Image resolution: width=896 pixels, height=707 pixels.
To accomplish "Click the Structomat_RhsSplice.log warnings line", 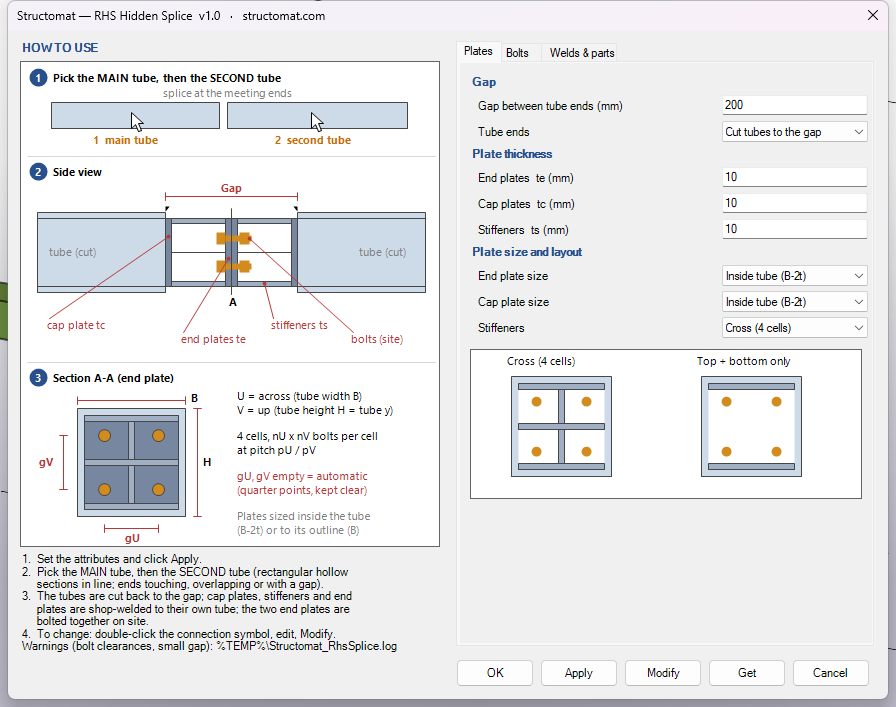I will pos(209,646).
